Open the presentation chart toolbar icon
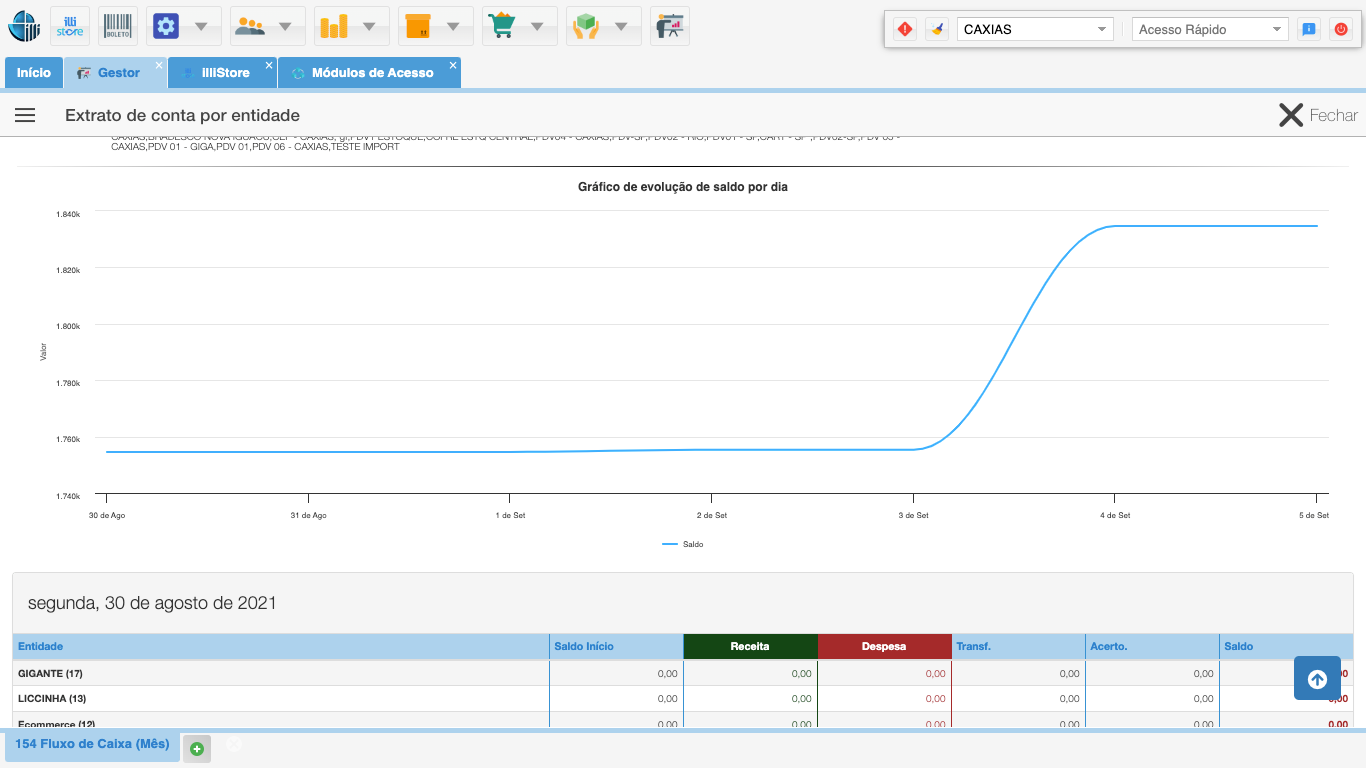The image size is (1366, 768). pos(669,26)
